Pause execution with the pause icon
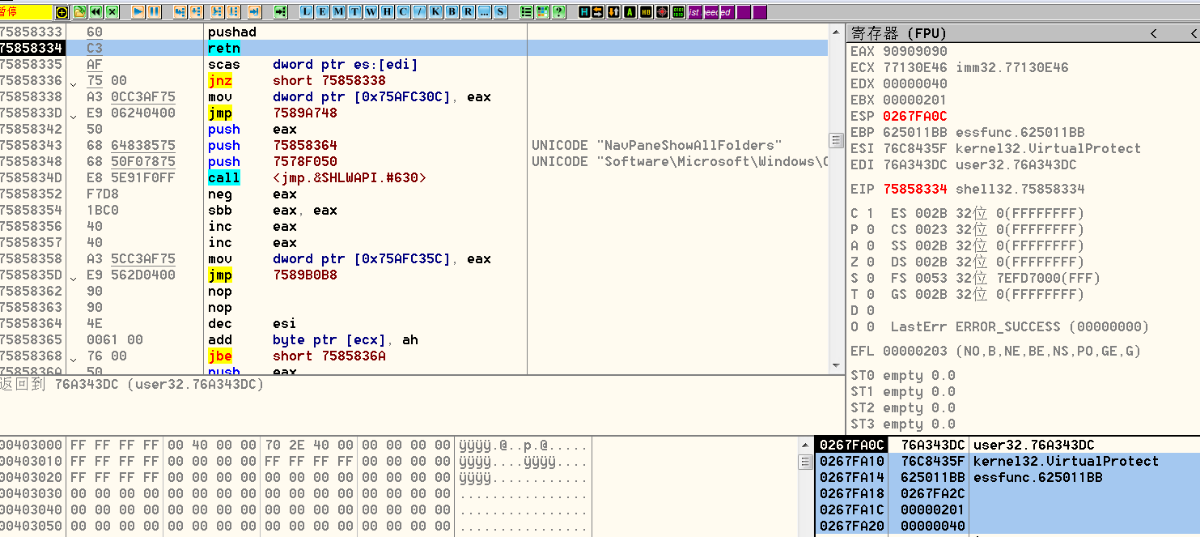 (x=154, y=11)
